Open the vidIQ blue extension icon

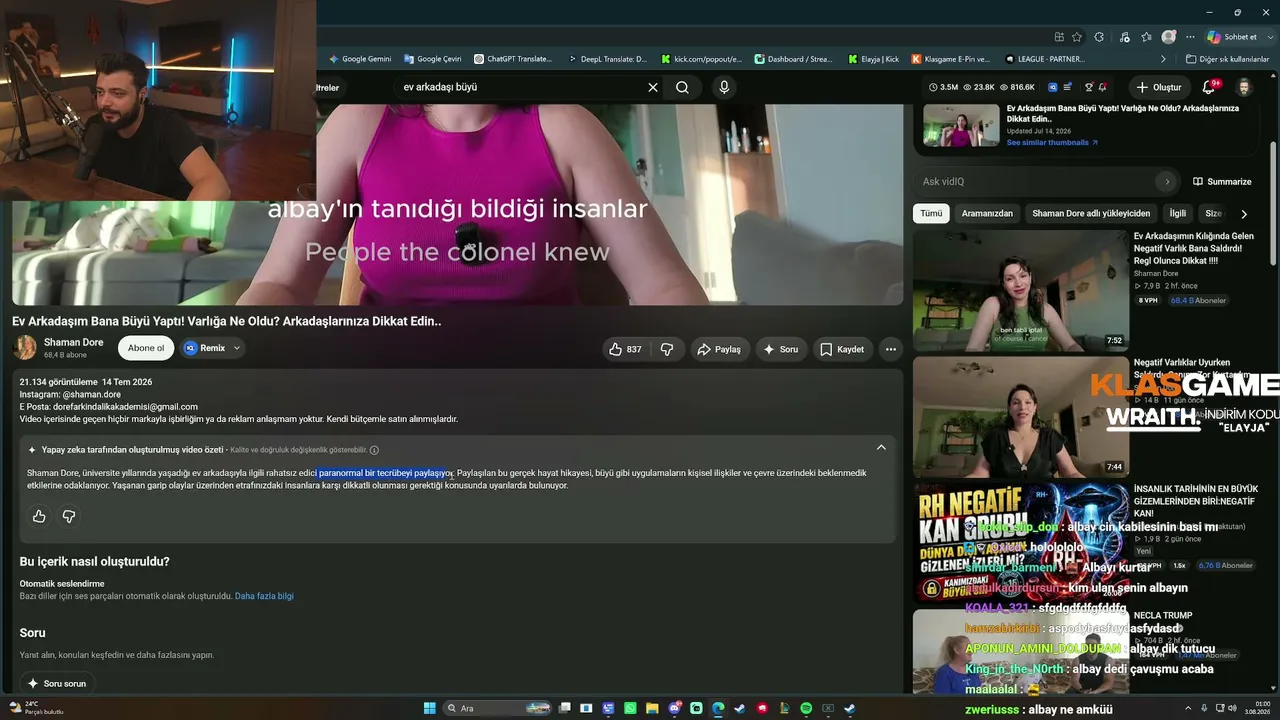point(1053,87)
